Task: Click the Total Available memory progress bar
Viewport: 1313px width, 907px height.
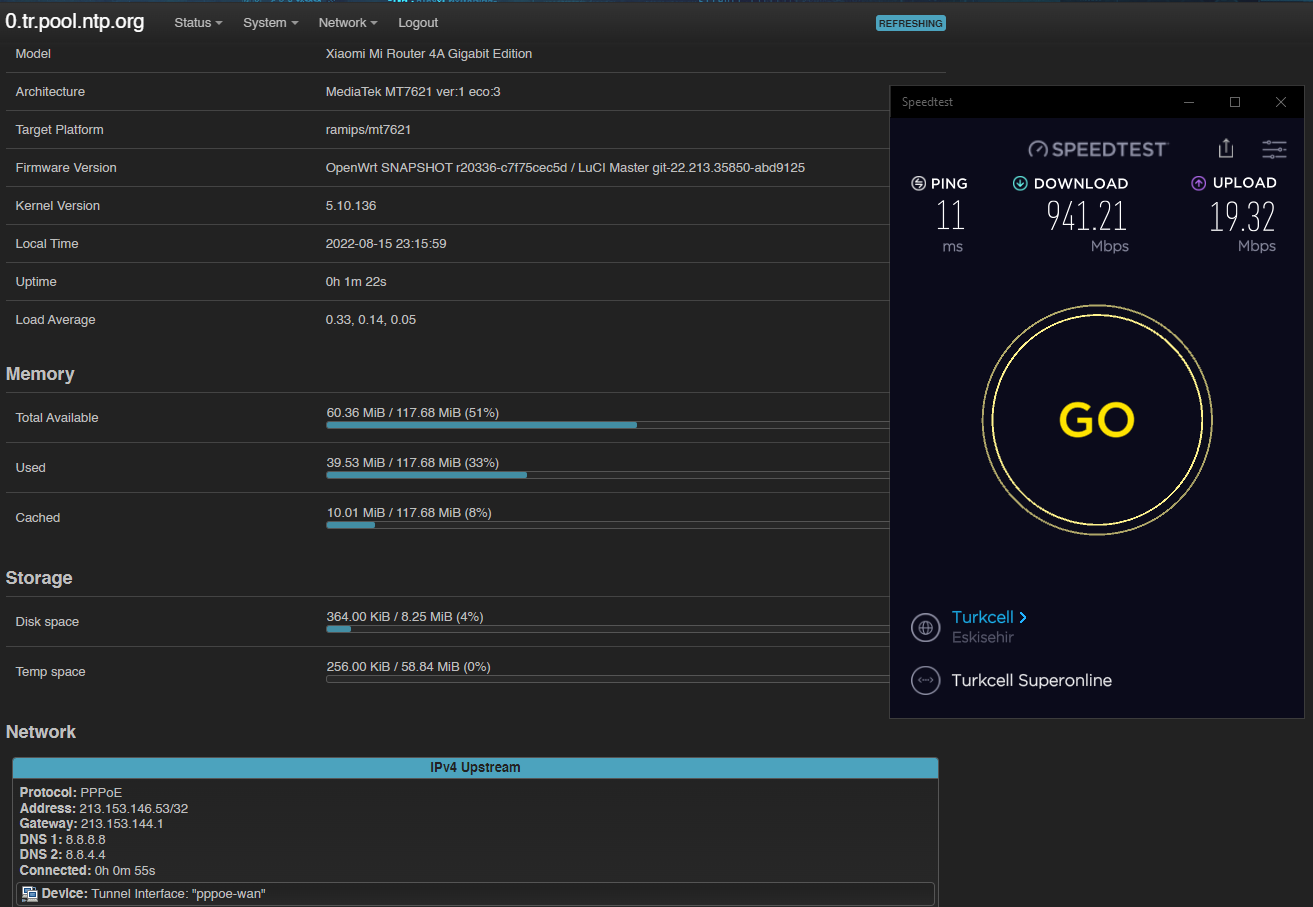Action: (x=608, y=425)
